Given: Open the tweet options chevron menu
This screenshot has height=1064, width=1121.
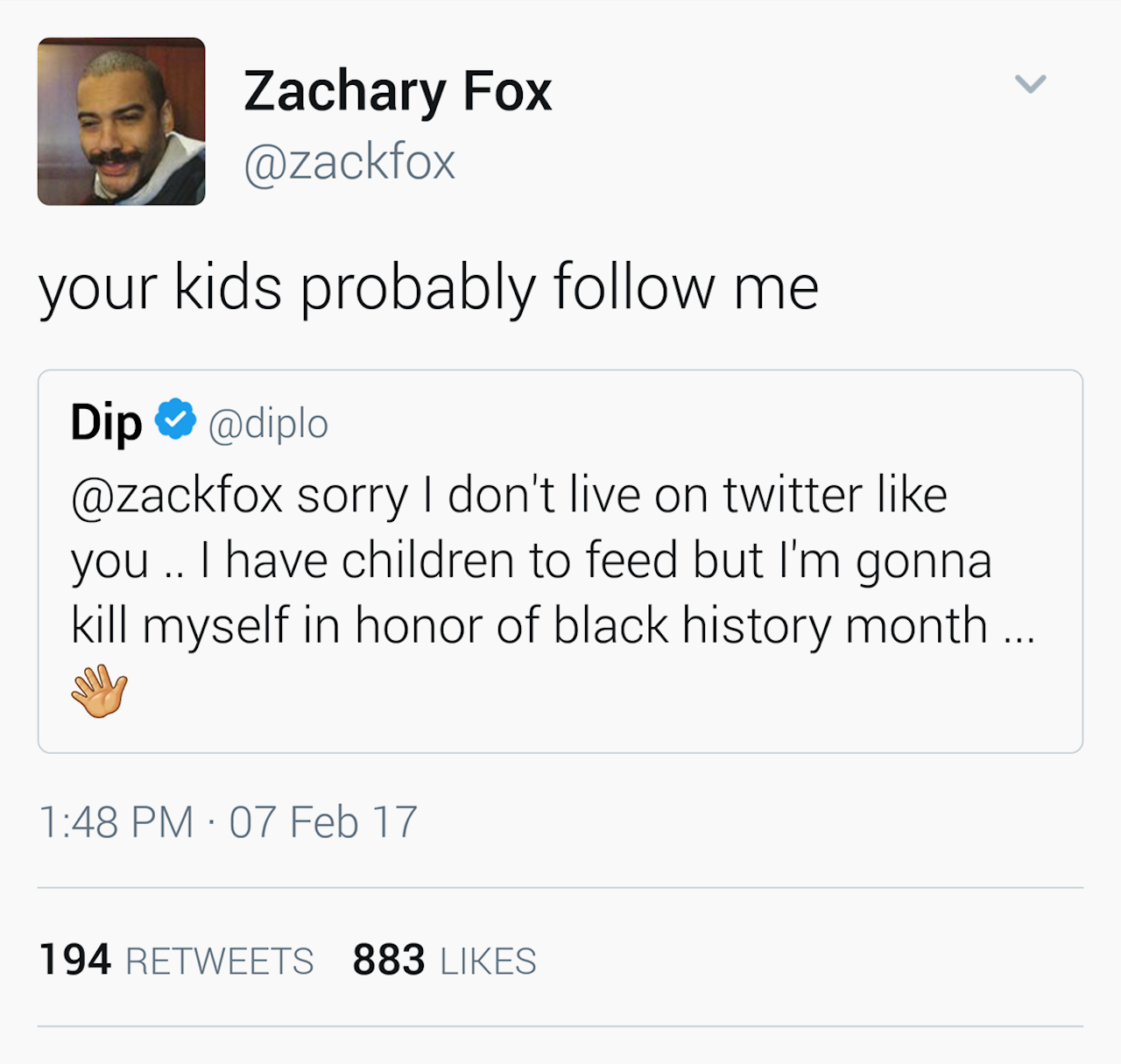Looking at the screenshot, I should click(1030, 84).
